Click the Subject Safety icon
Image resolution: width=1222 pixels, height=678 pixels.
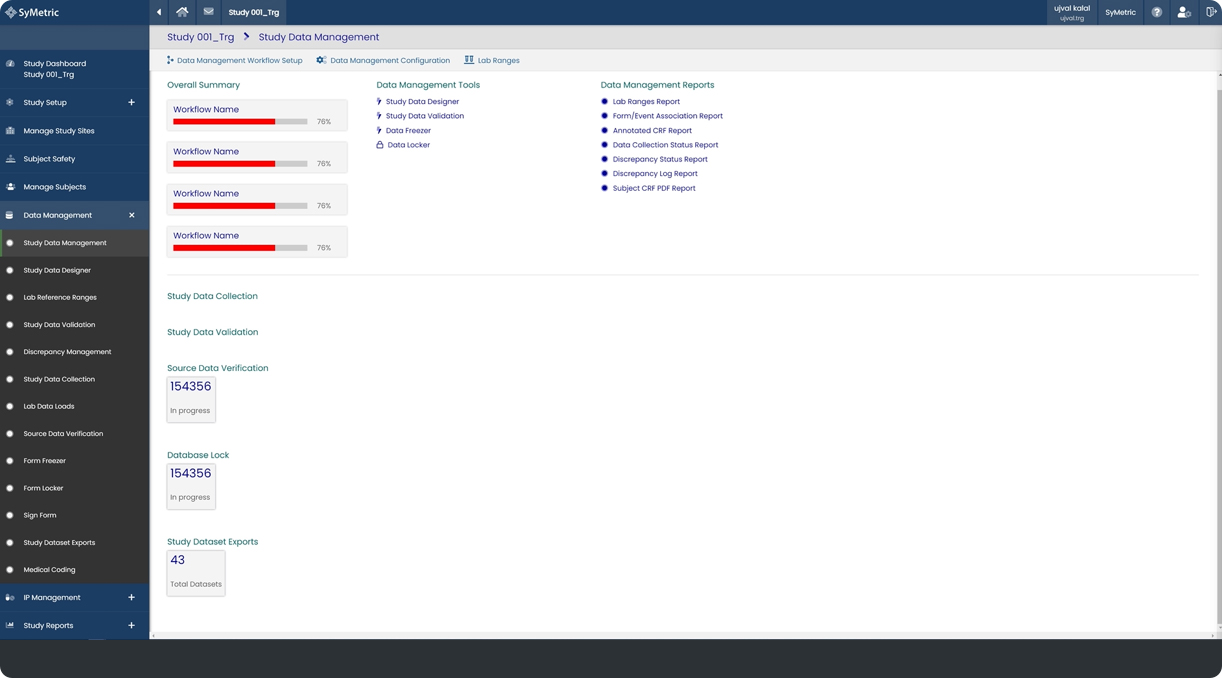(10, 159)
